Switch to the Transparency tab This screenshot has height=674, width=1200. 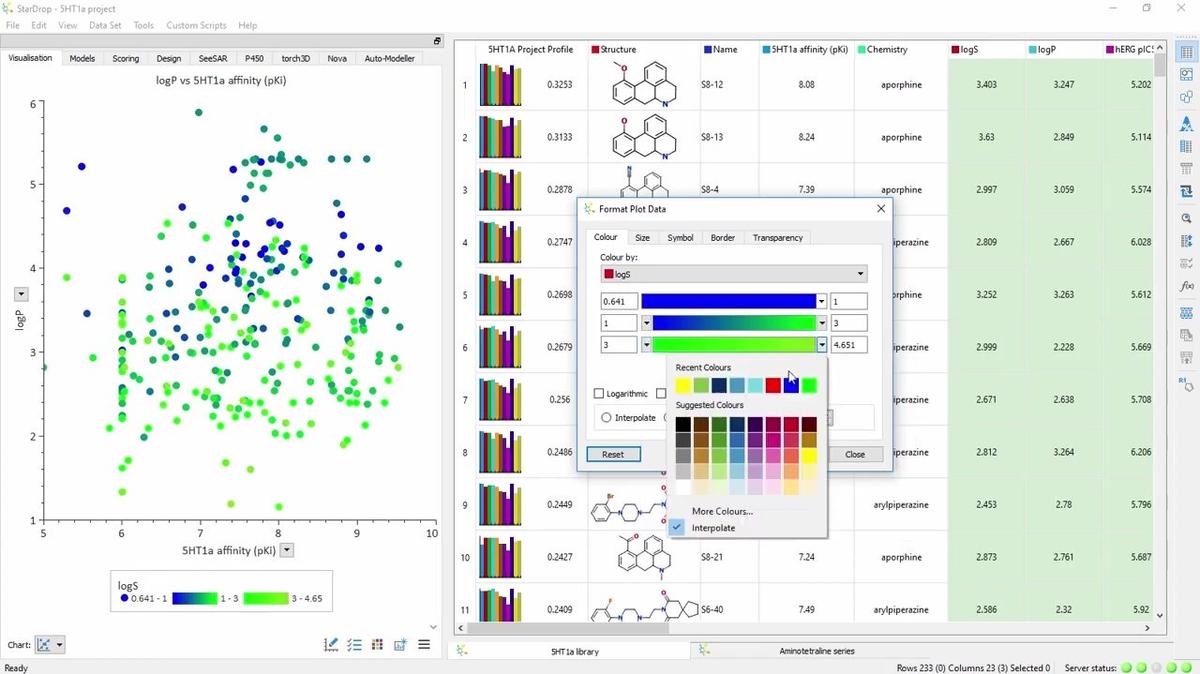pyautogui.click(x=777, y=238)
